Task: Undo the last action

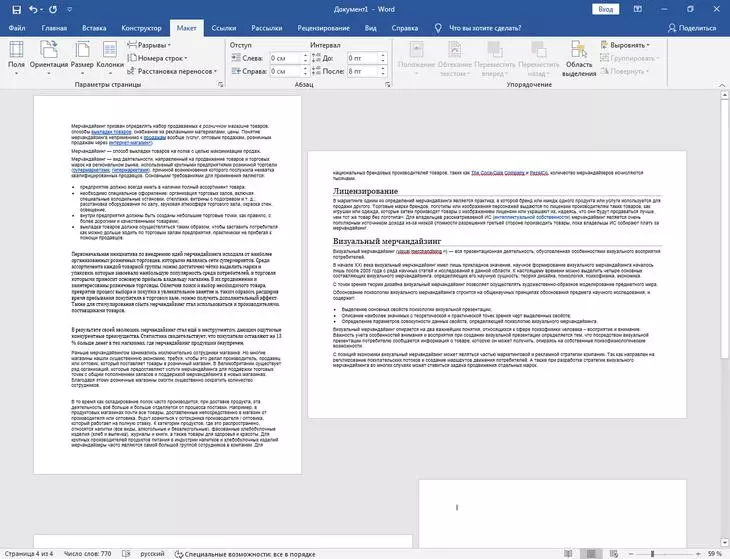Action: click(x=33, y=9)
